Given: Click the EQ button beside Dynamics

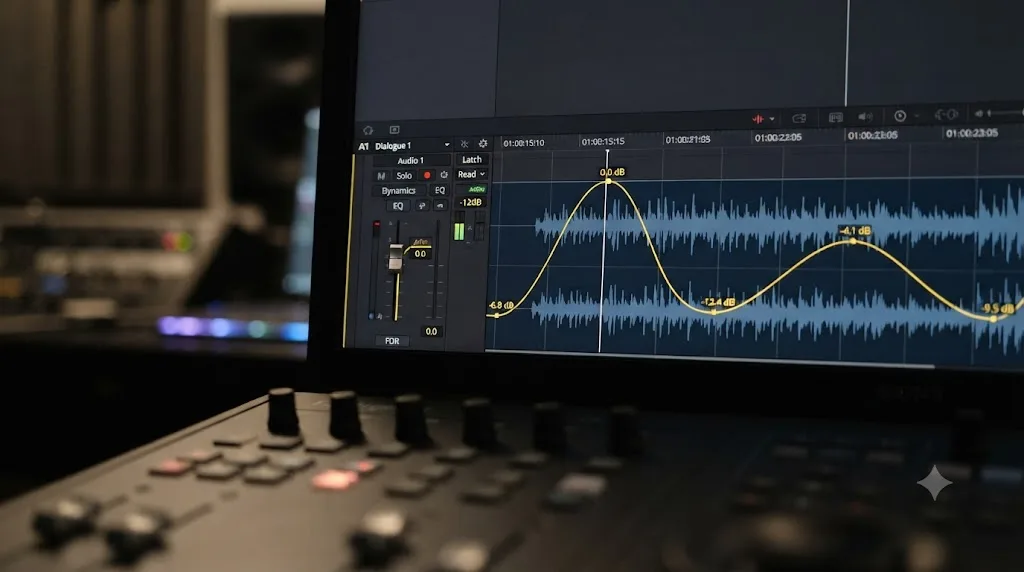Looking at the screenshot, I should (440, 190).
